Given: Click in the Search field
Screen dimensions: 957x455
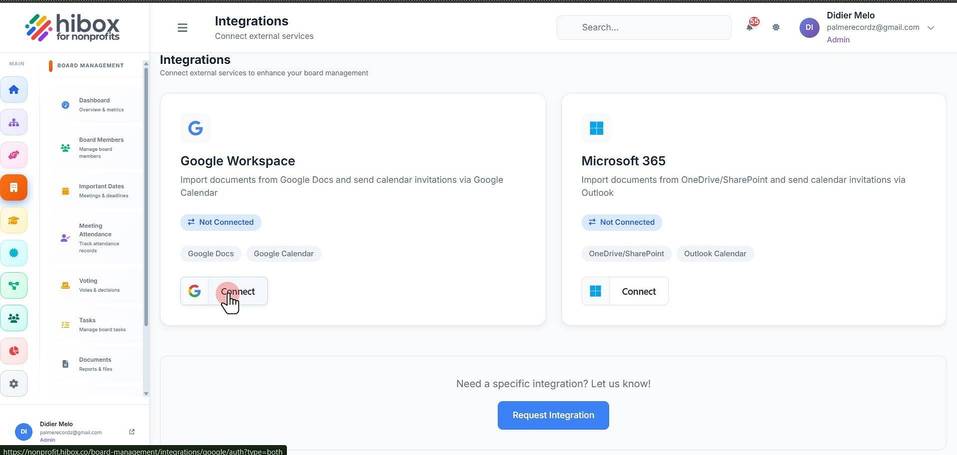Looking at the screenshot, I should point(644,27).
